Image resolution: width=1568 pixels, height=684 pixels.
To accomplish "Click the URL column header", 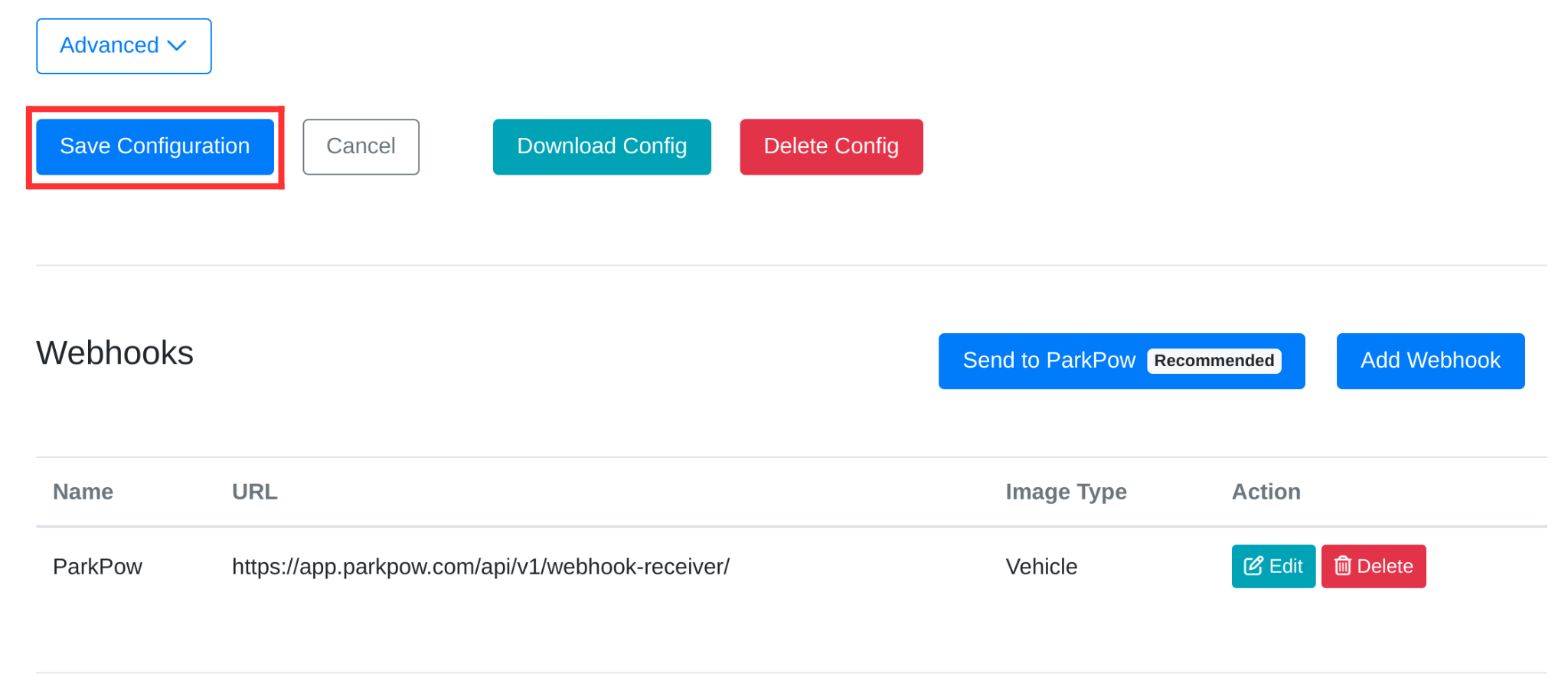I will tap(255, 492).
